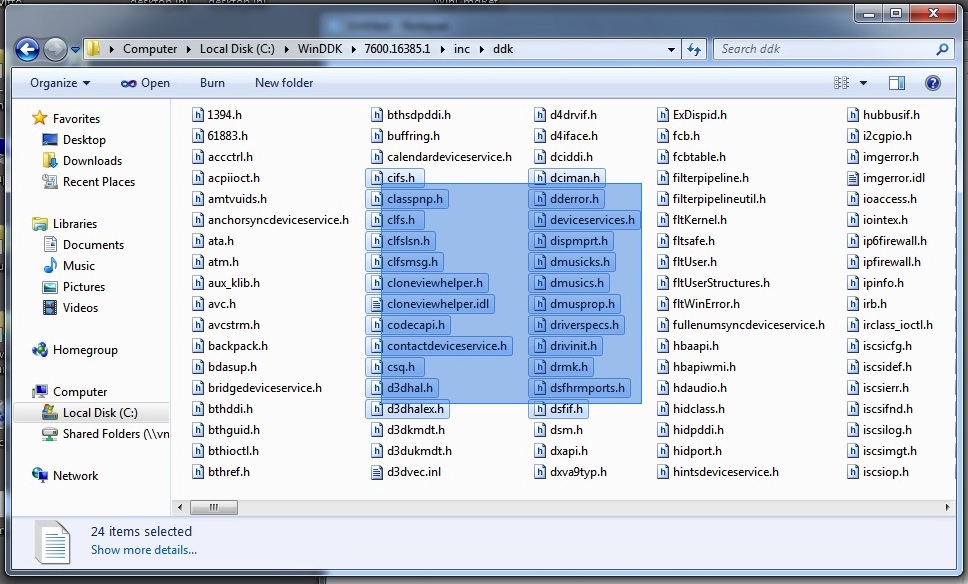Select the dxva9typ.h file icon
The image size is (968, 584).
pyautogui.click(x=540, y=472)
